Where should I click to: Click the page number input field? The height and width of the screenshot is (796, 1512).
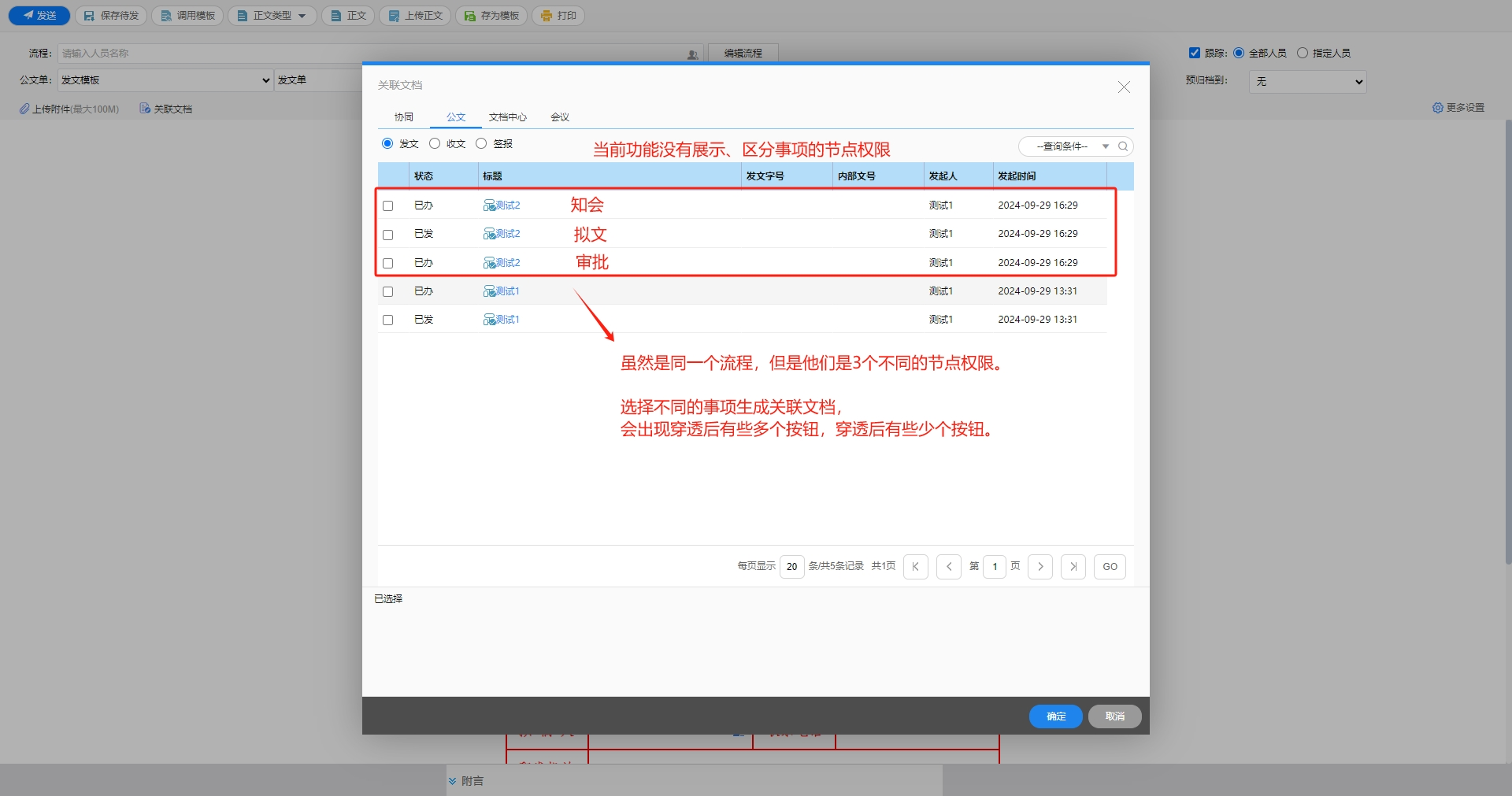(995, 567)
